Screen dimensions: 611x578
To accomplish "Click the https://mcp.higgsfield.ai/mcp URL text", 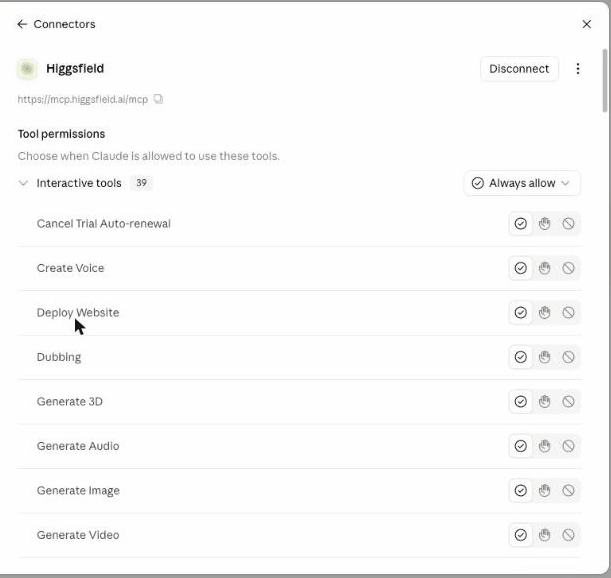I will click(83, 99).
